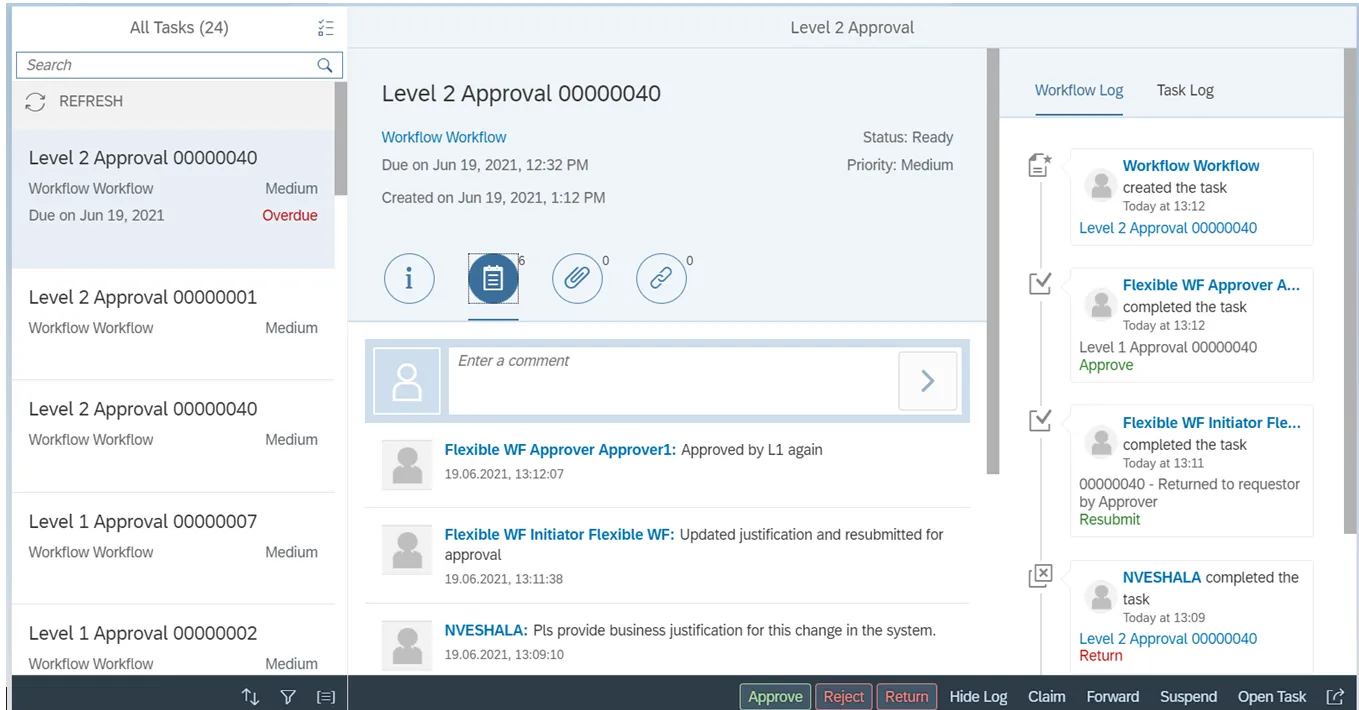Open the Related Objects link icon tab

[x=661, y=278]
